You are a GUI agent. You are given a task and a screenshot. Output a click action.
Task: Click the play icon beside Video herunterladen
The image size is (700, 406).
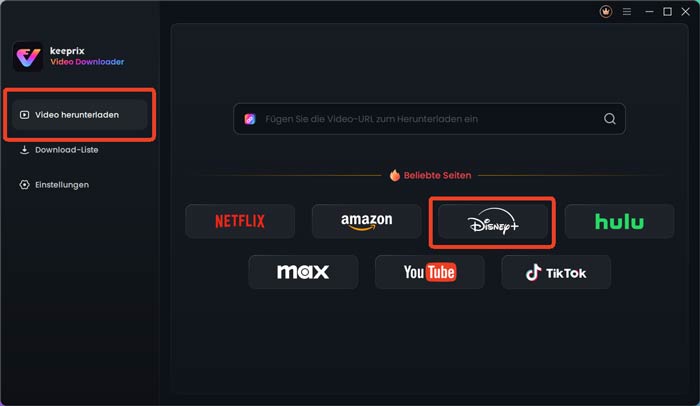(25, 115)
